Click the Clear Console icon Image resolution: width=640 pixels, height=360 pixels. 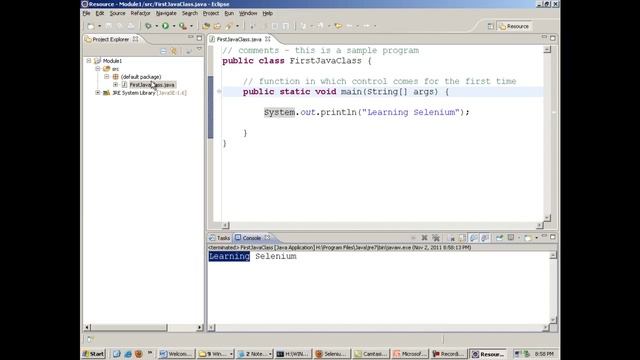point(451,238)
